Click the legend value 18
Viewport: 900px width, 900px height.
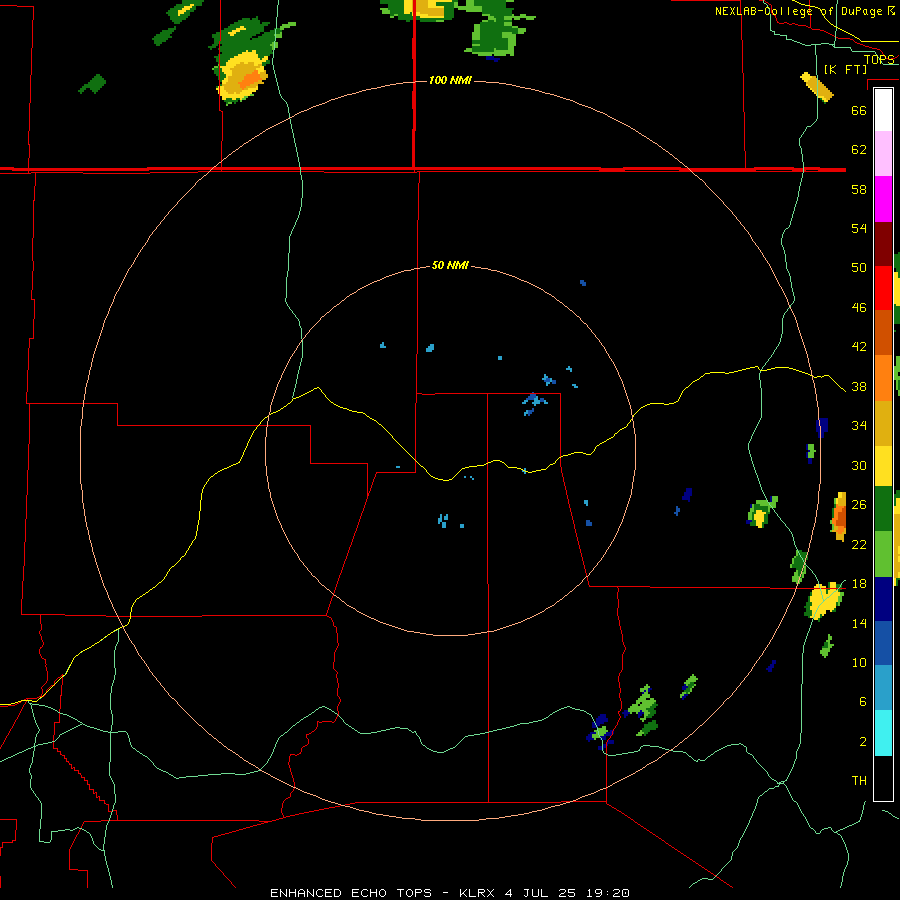[x=859, y=584]
